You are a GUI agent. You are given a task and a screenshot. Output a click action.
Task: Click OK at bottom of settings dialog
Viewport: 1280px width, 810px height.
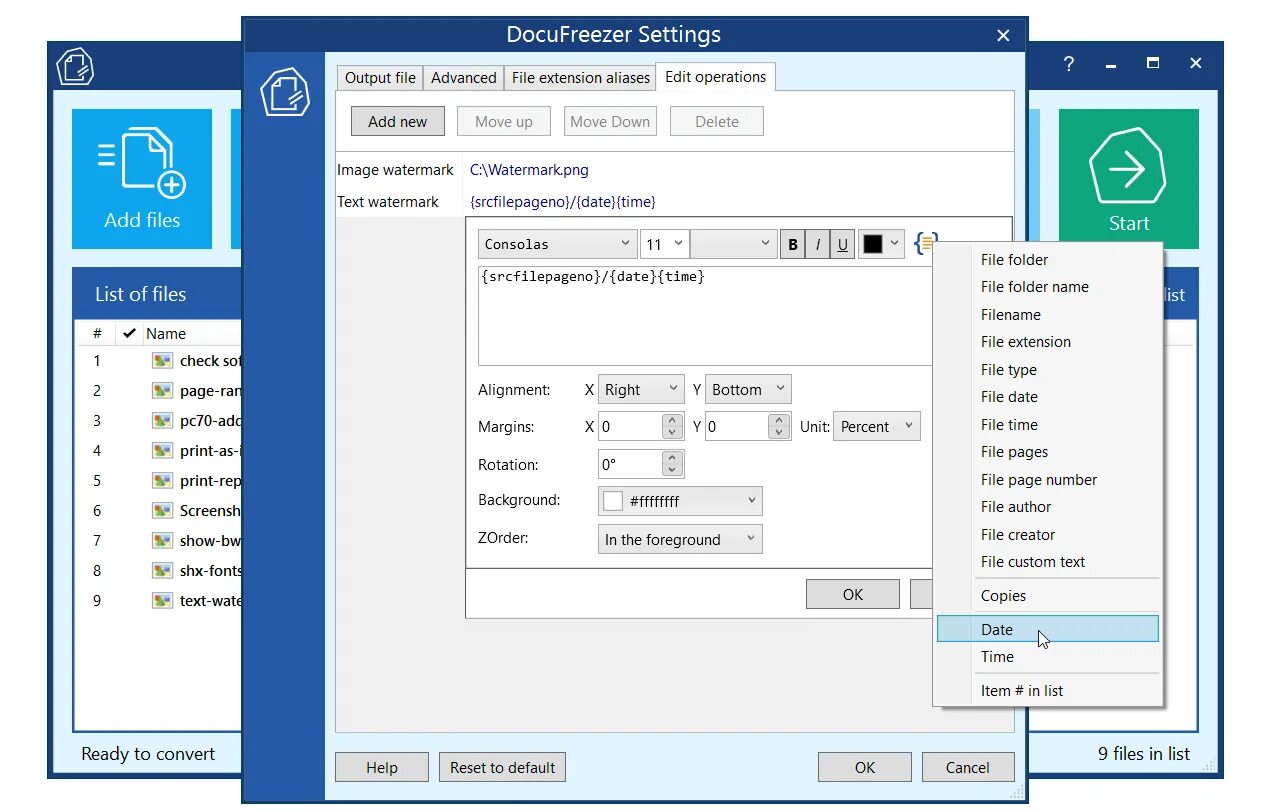[865, 768]
